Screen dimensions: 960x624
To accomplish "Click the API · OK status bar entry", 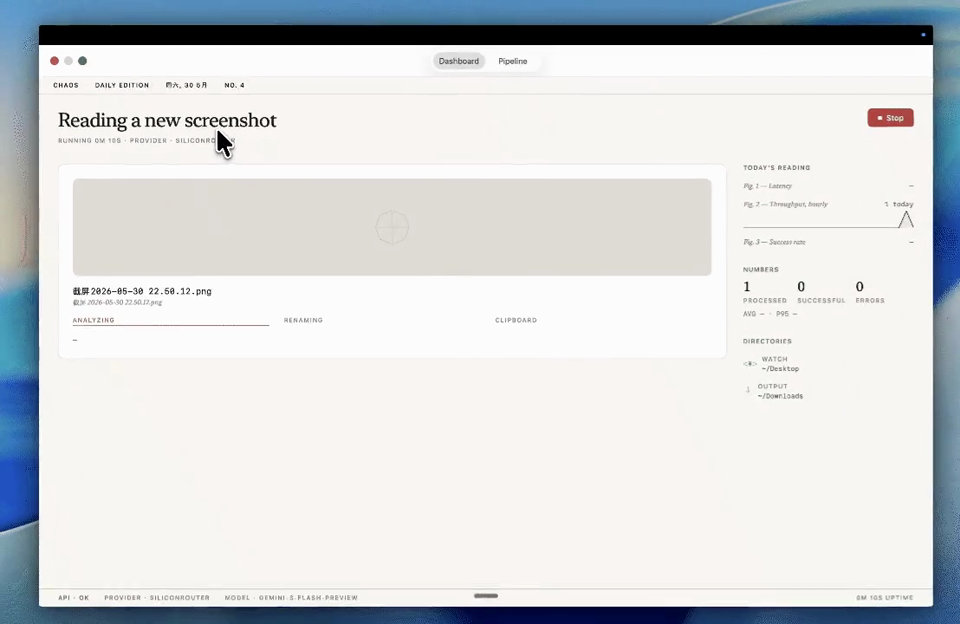I will tap(73, 598).
